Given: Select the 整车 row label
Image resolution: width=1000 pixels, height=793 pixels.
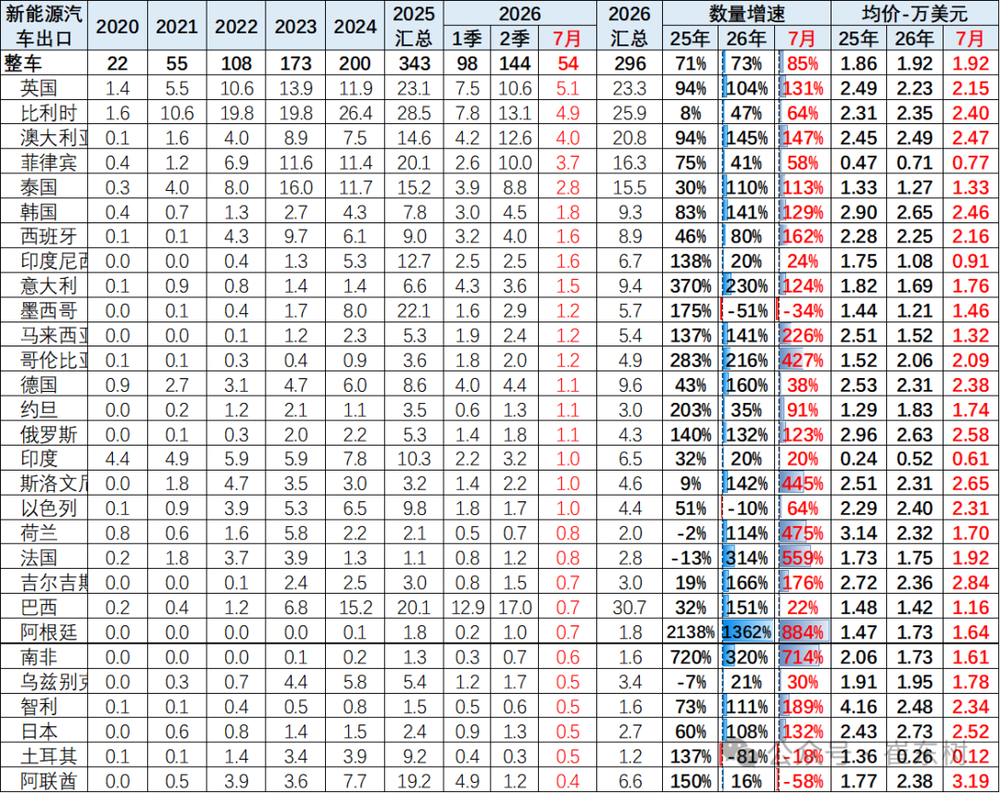Looking at the screenshot, I should click(22, 64).
